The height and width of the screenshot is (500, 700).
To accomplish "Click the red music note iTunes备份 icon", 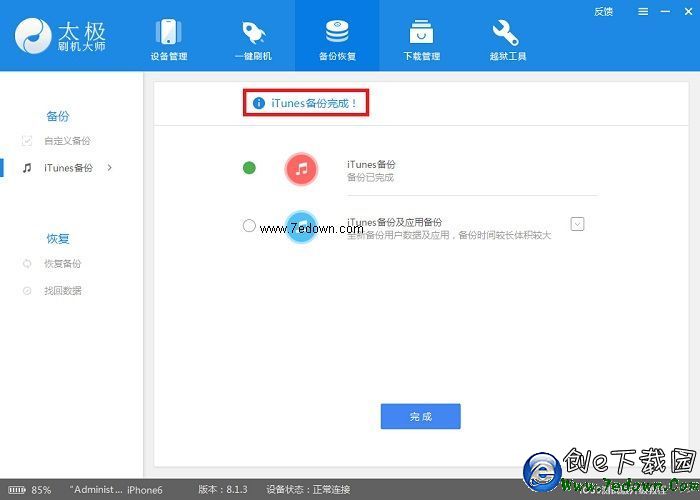I will tap(301, 169).
